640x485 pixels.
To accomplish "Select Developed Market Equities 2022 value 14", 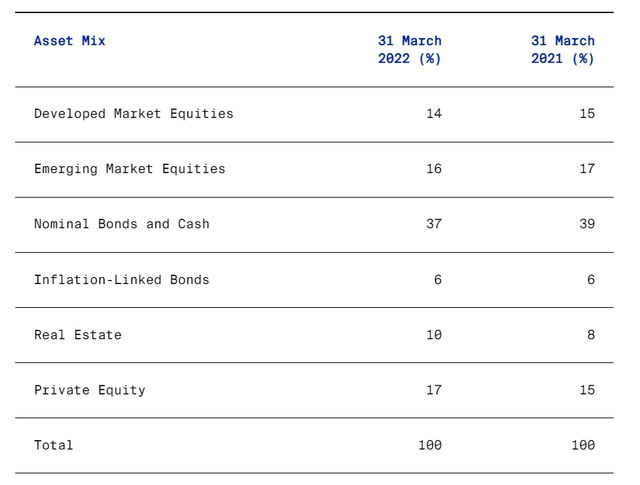I will 433,114.
